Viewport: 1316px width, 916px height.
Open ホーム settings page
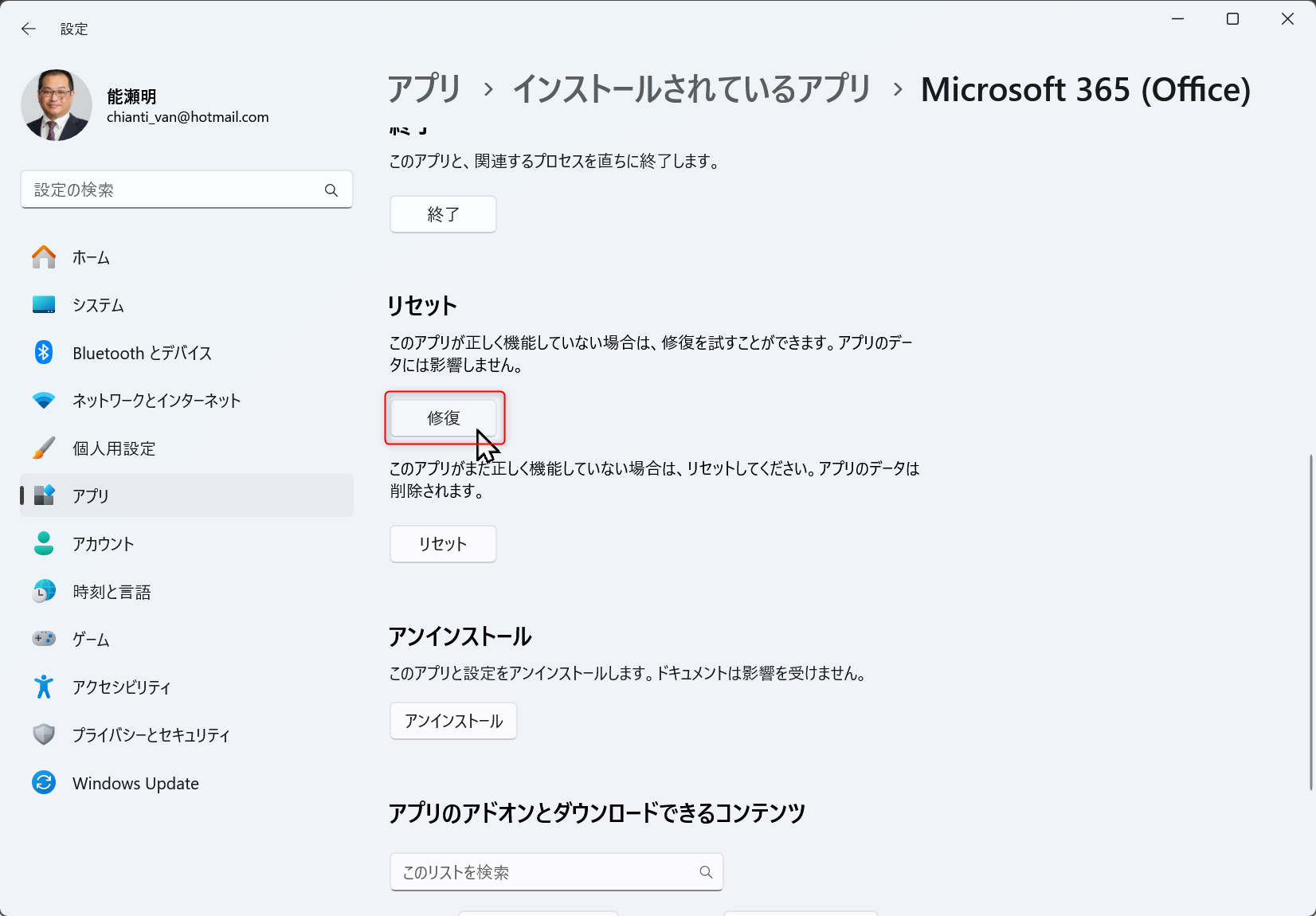(186, 257)
